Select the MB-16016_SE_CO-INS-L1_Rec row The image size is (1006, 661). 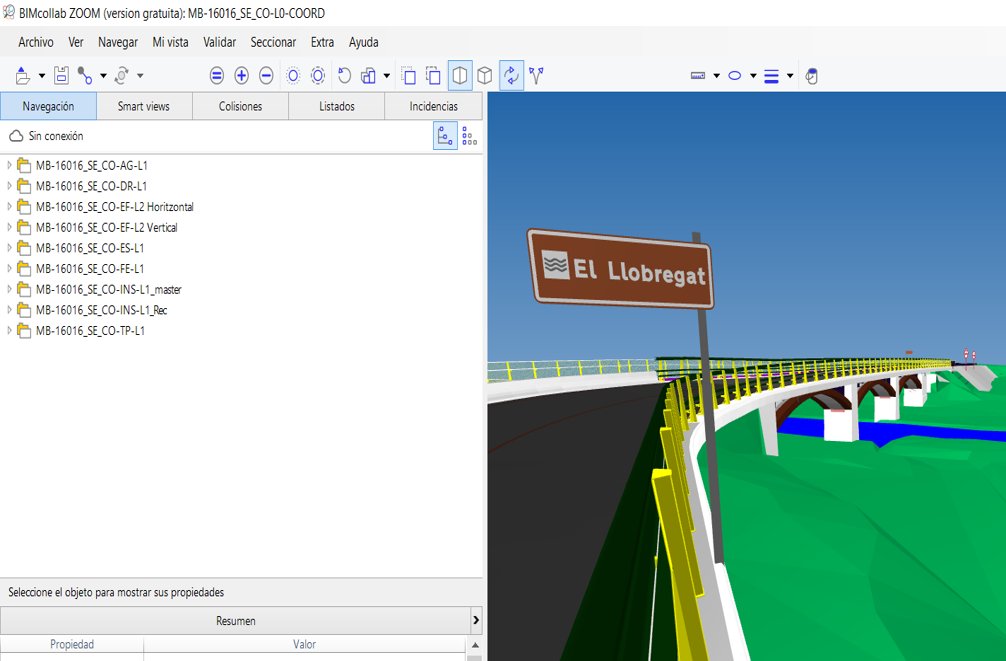pyautogui.click(x=101, y=310)
